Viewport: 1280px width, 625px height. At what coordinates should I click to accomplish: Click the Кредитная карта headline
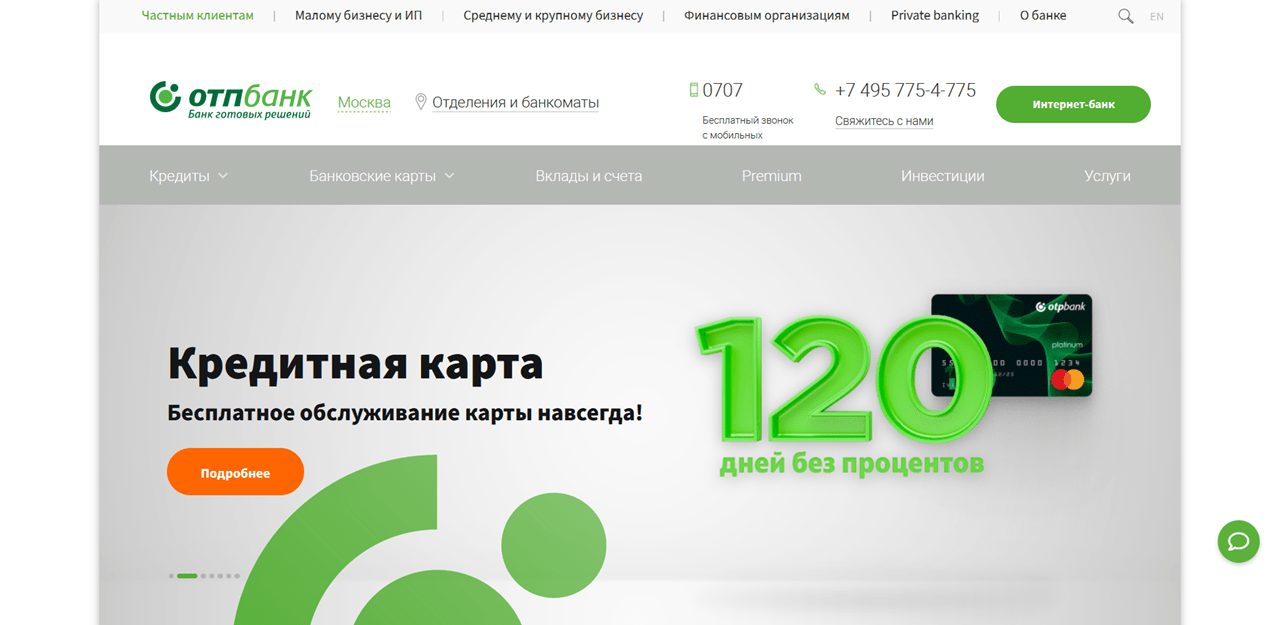[355, 363]
